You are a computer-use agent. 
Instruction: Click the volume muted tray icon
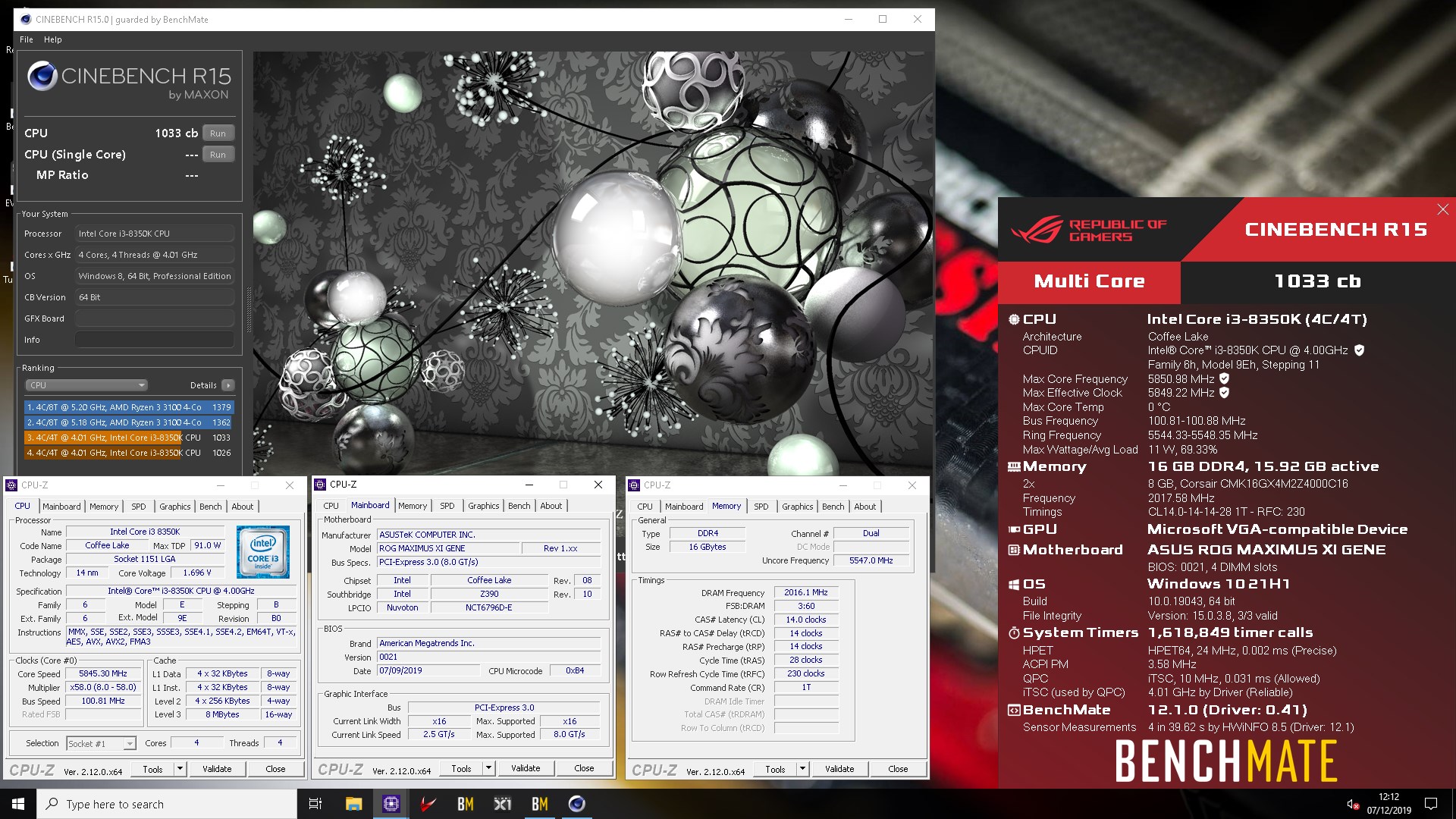[1352, 804]
